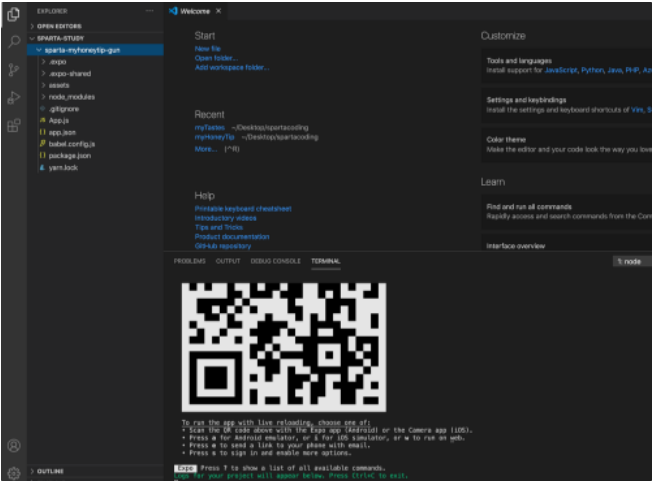Close the Welcome tab
This screenshot has width=654, height=483.
click(219, 11)
